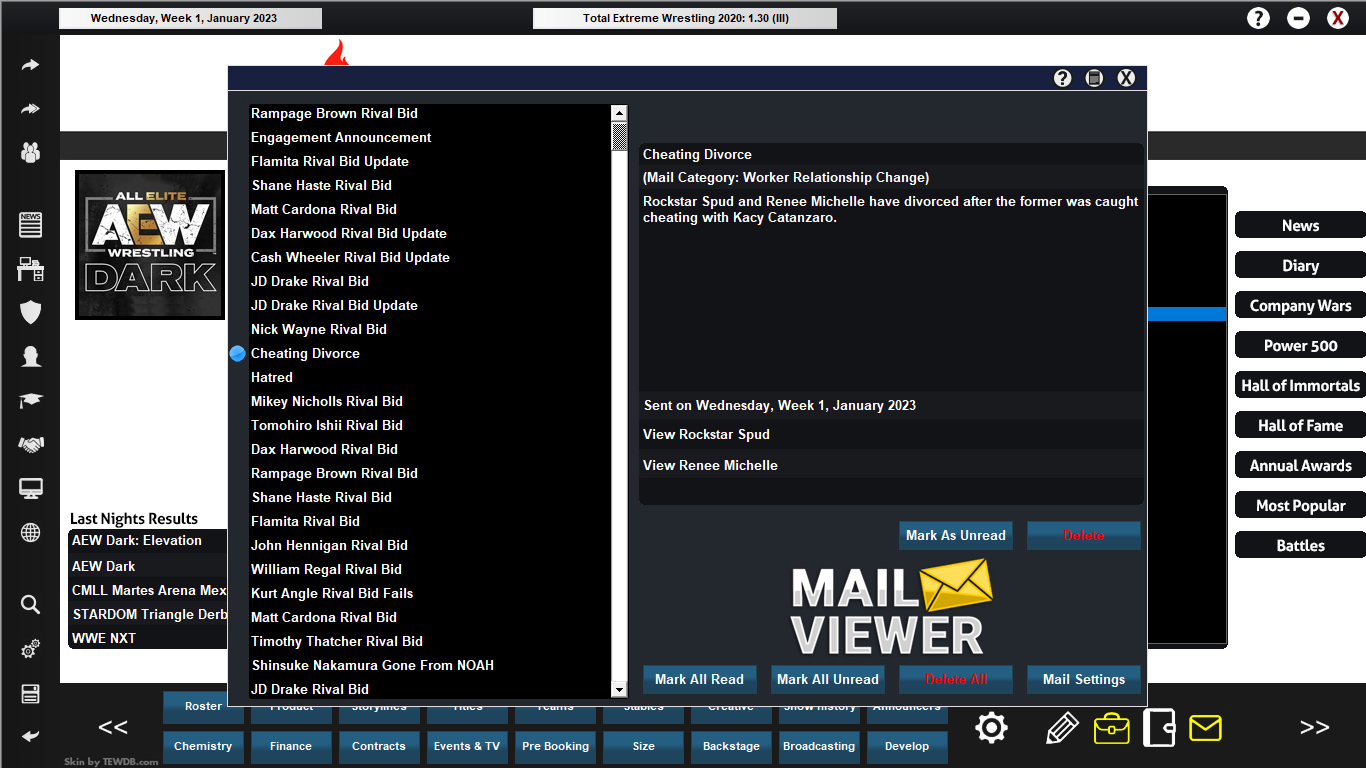
Task: Open the Pre Booking tab
Action: 555,746
